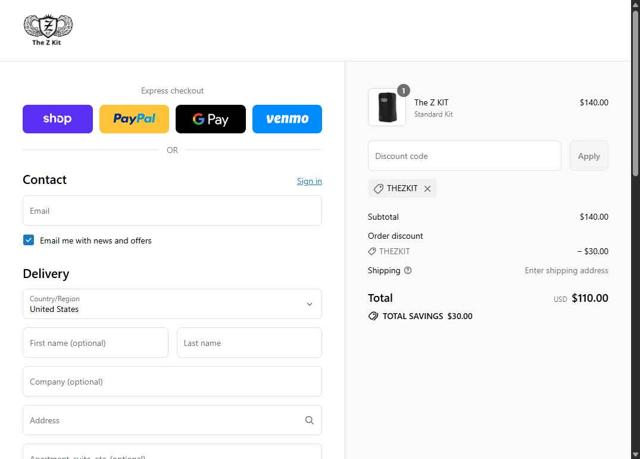
Task: Click the page vertical scrollbar thumb
Action: [x=636, y=93]
